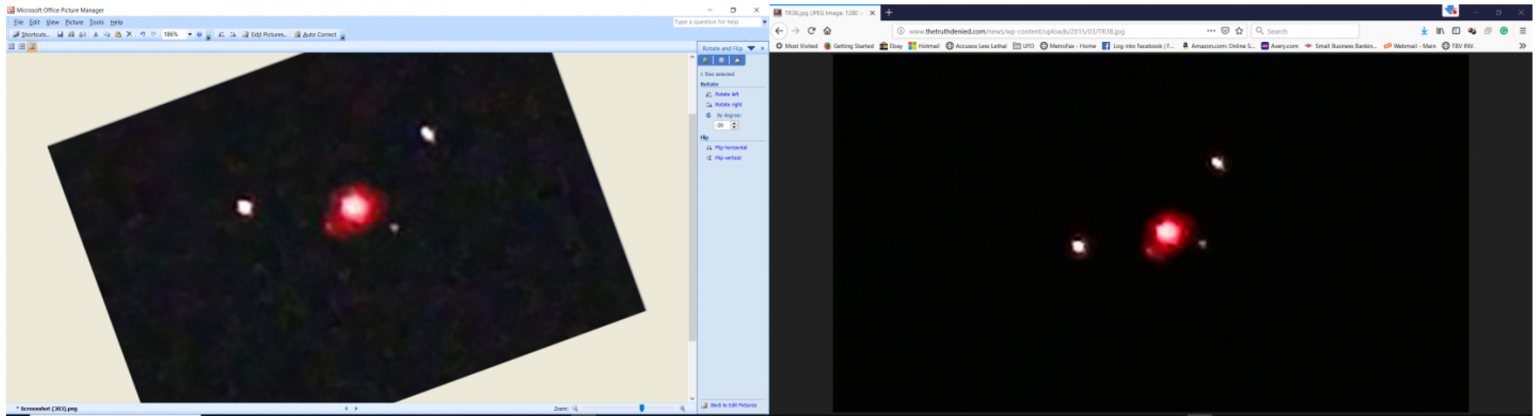Open the Most Visited bookmarks folder
This screenshot has height=416, width=1536.
pos(796,46)
